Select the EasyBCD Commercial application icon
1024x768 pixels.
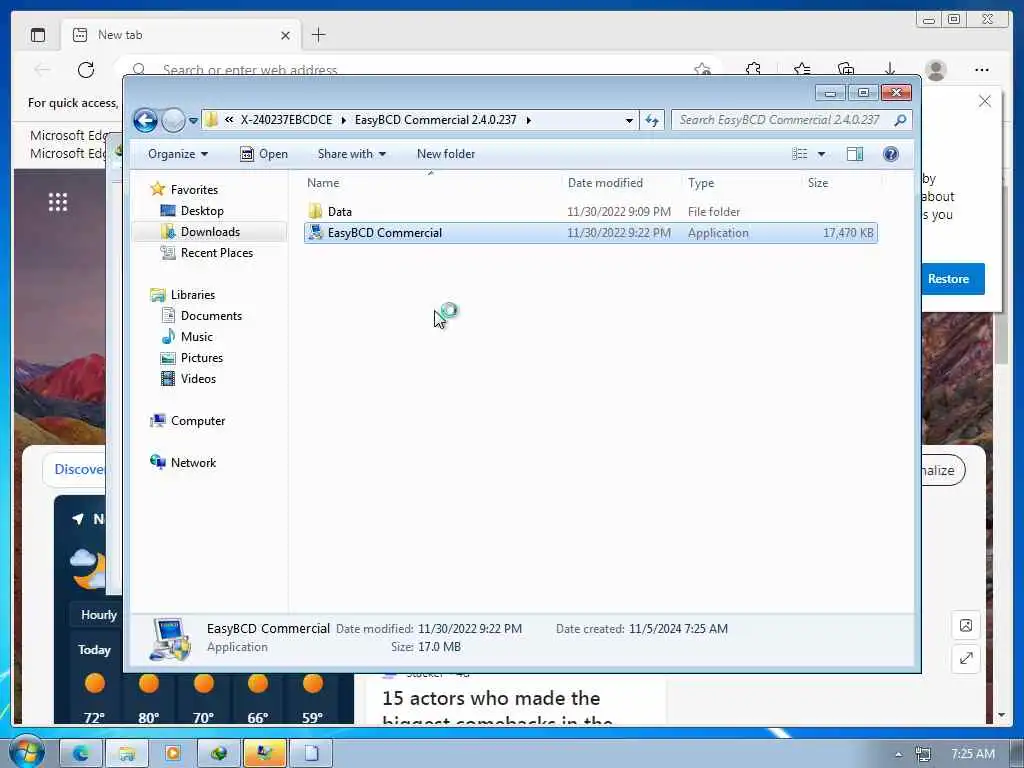pos(315,232)
